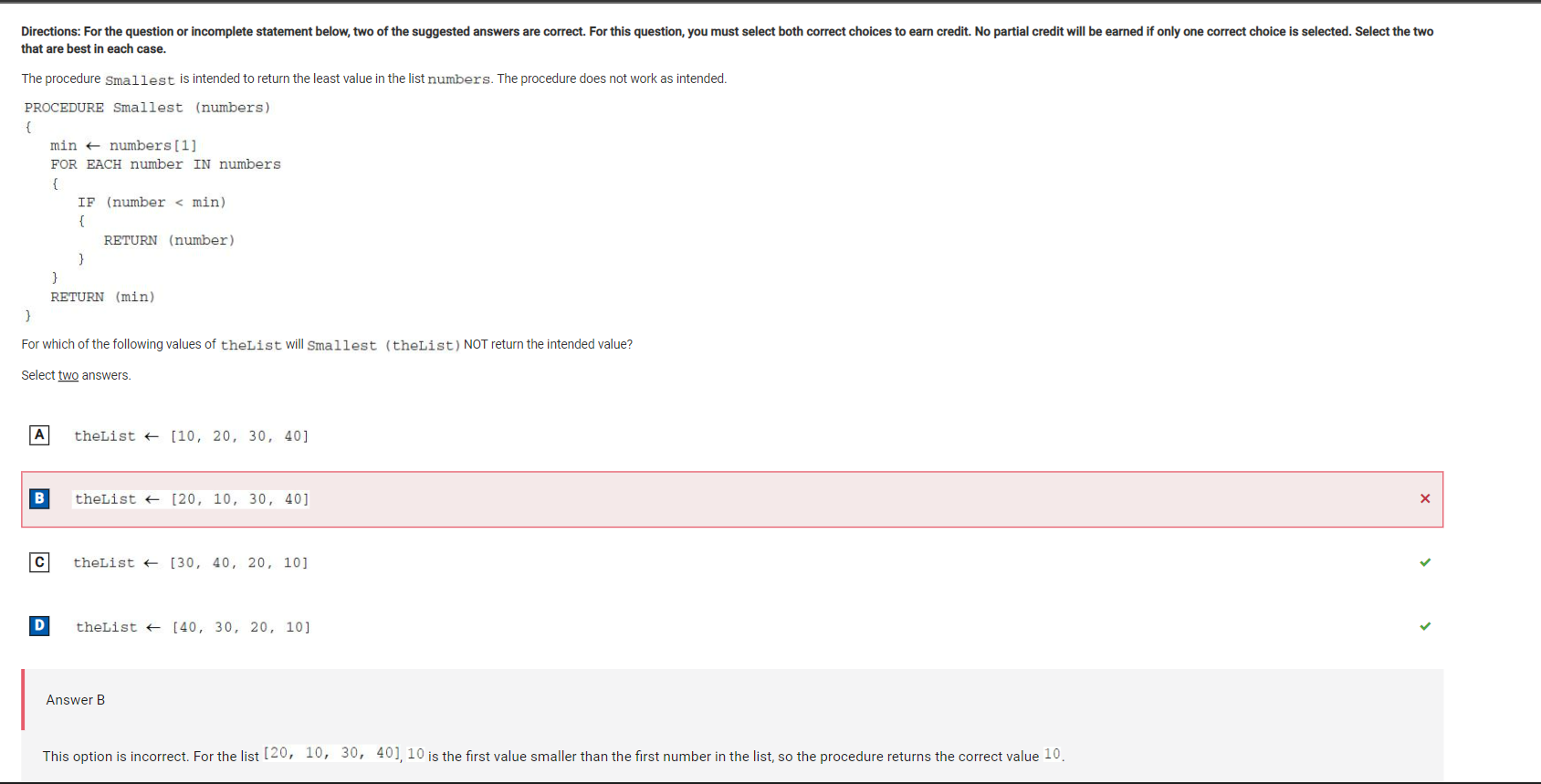Choose theList [30, 40, 20, 10] option

(191, 563)
